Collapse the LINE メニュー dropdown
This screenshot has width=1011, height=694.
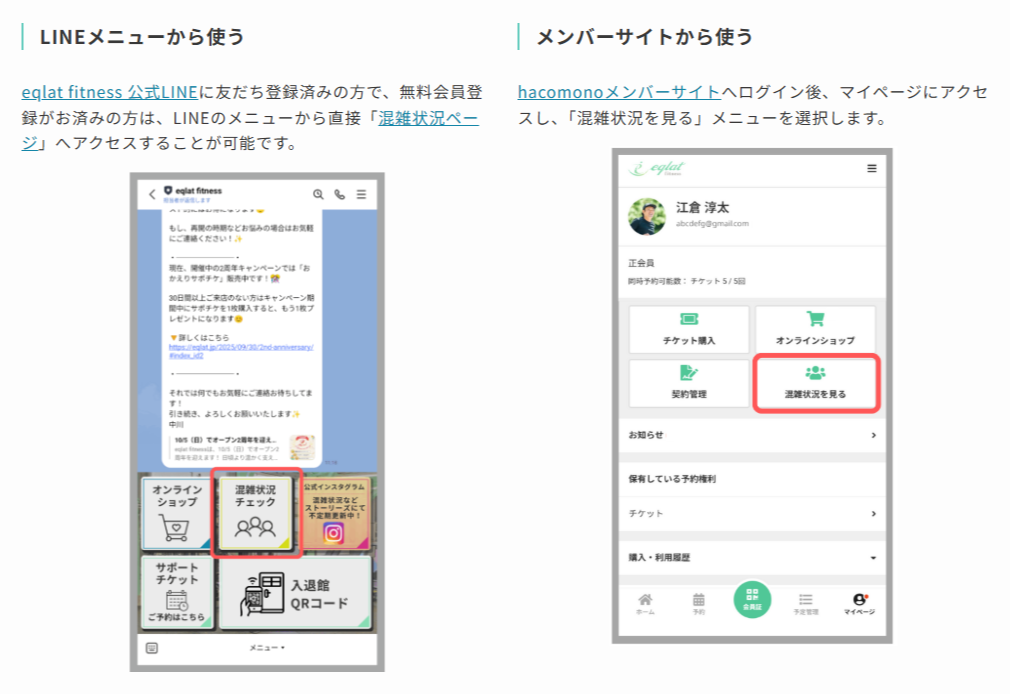[x=267, y=648]
